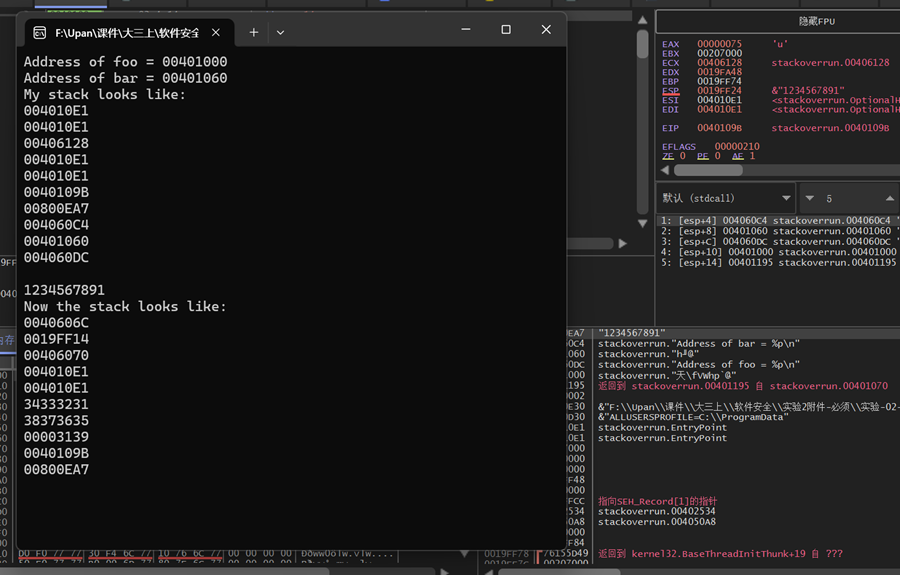The height and width of the screenshot is (575, 900).
Task: Open the 默认 (stdcall) calling convention dropdown
Action: pos(727,198)
